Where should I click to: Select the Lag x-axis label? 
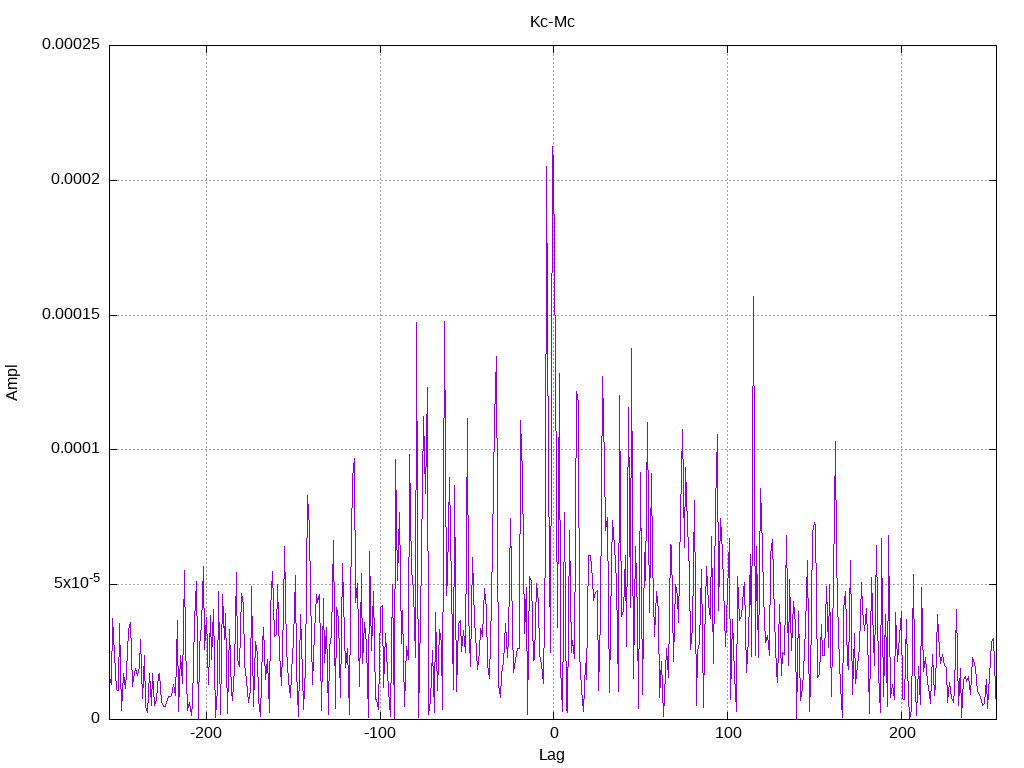pos(552,755)
